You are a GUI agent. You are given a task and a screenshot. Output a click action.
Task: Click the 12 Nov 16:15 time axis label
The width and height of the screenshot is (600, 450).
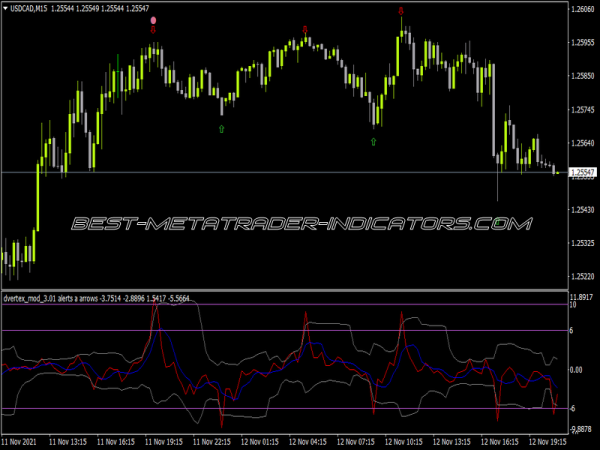tap(500, 442)
